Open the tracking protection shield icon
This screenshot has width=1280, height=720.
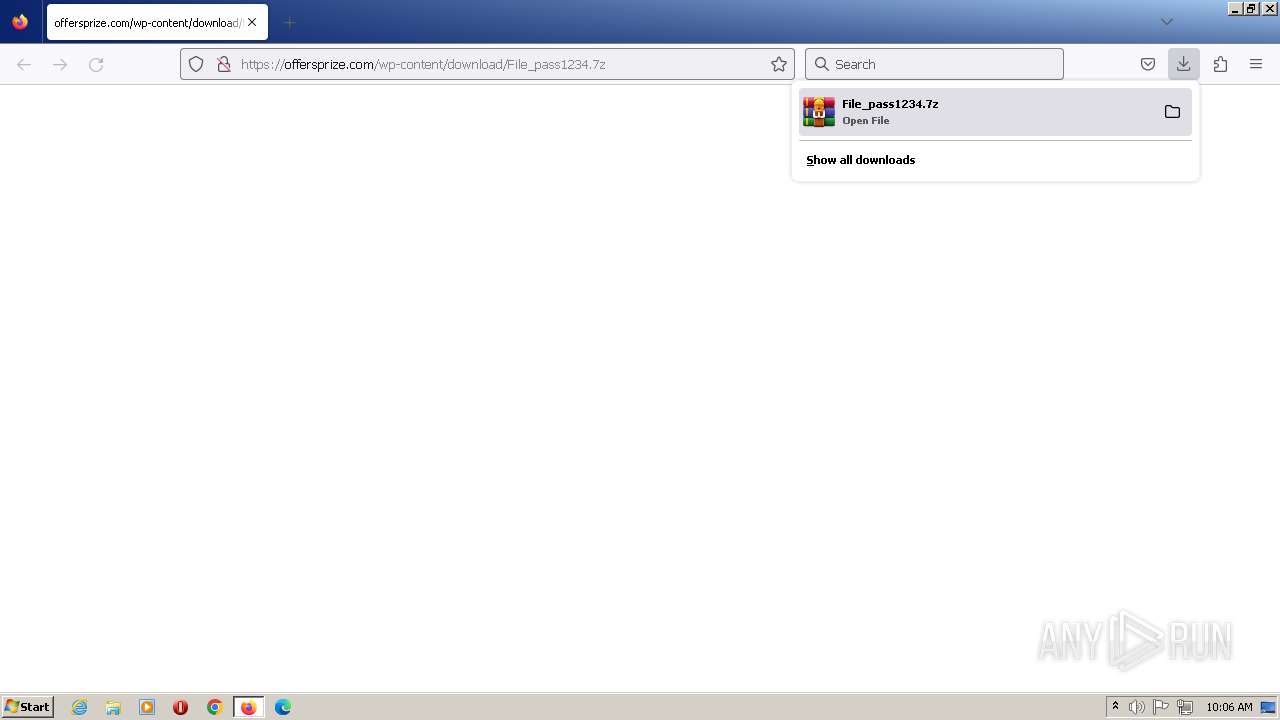[x=196, y=64]
